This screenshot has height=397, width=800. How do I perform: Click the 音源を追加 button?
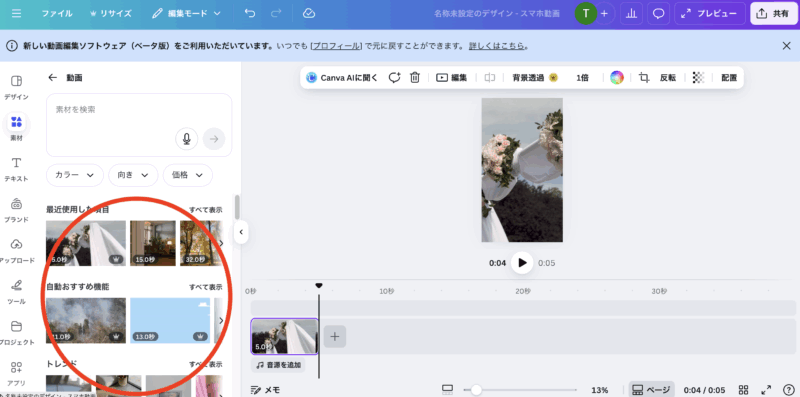coord(278,365)
